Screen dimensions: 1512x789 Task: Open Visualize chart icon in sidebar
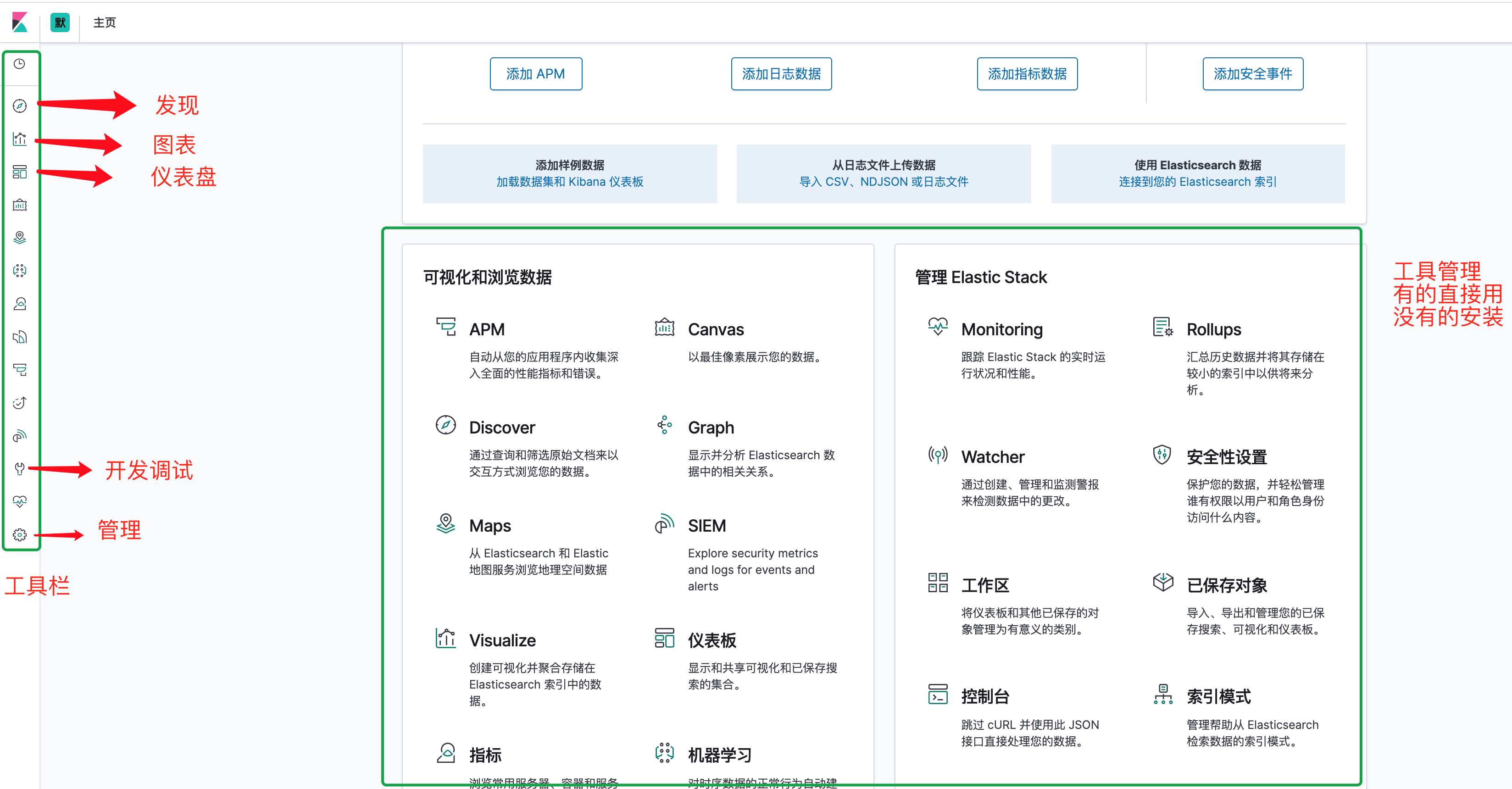[19, 139]
